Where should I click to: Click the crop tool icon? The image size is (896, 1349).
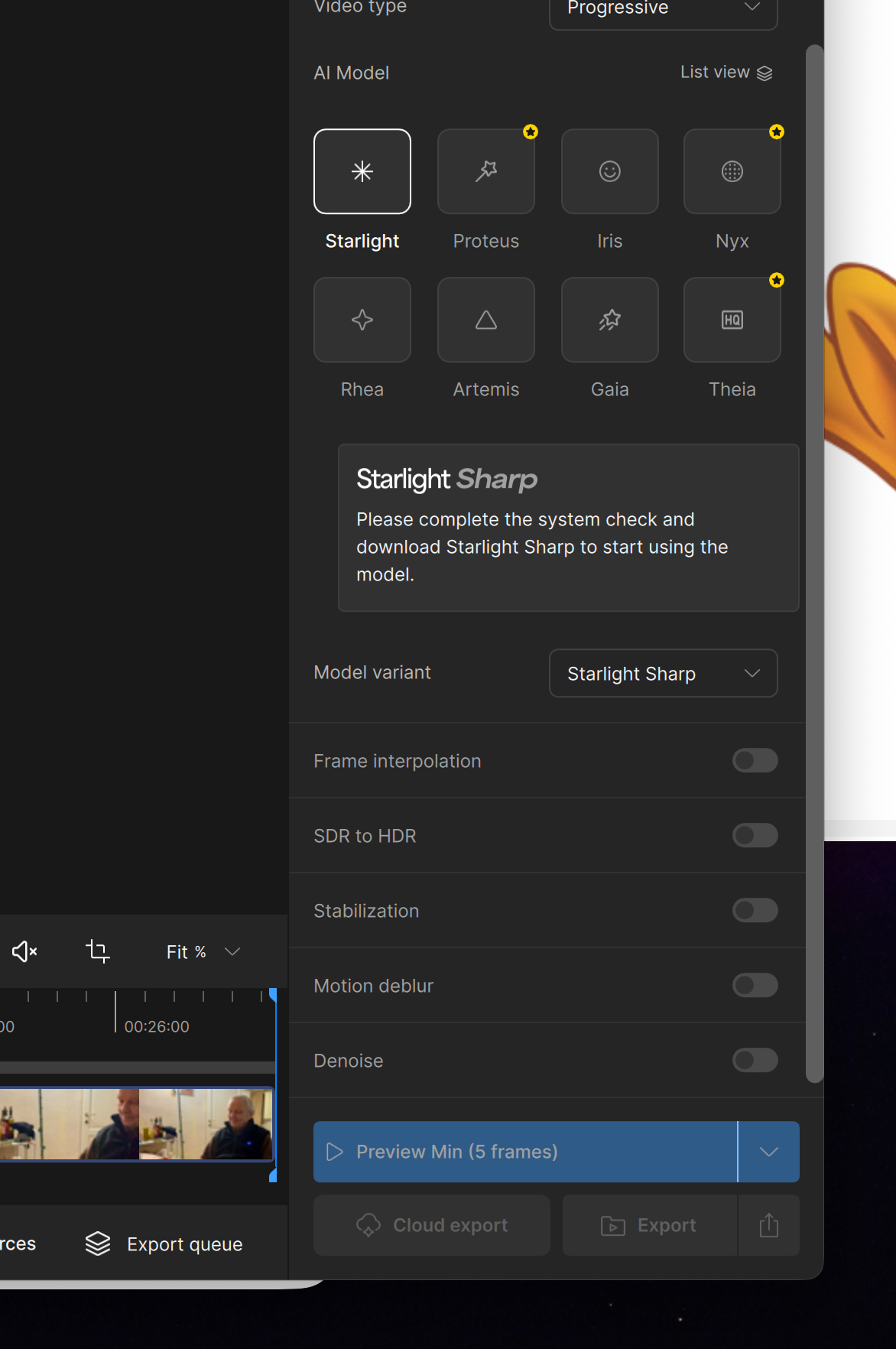98,951
